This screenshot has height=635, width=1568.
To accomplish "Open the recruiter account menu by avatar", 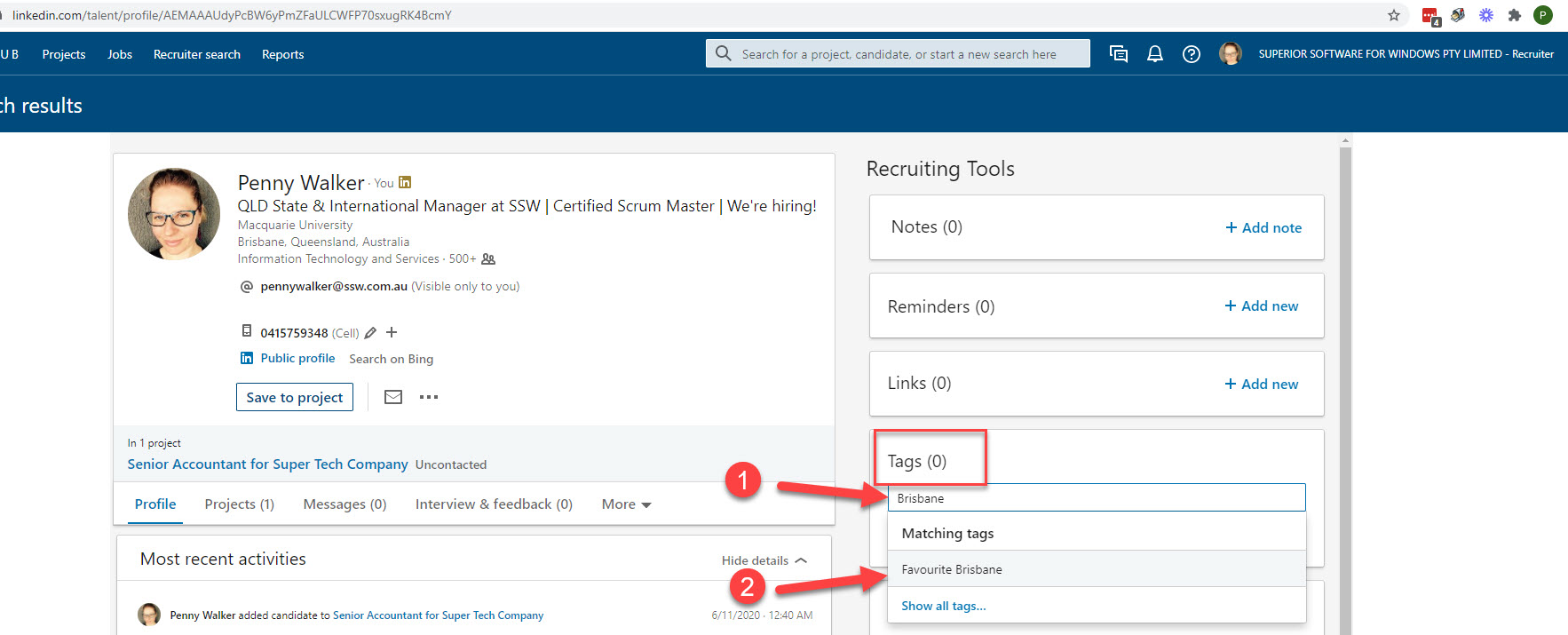I will click(1230, 54).
